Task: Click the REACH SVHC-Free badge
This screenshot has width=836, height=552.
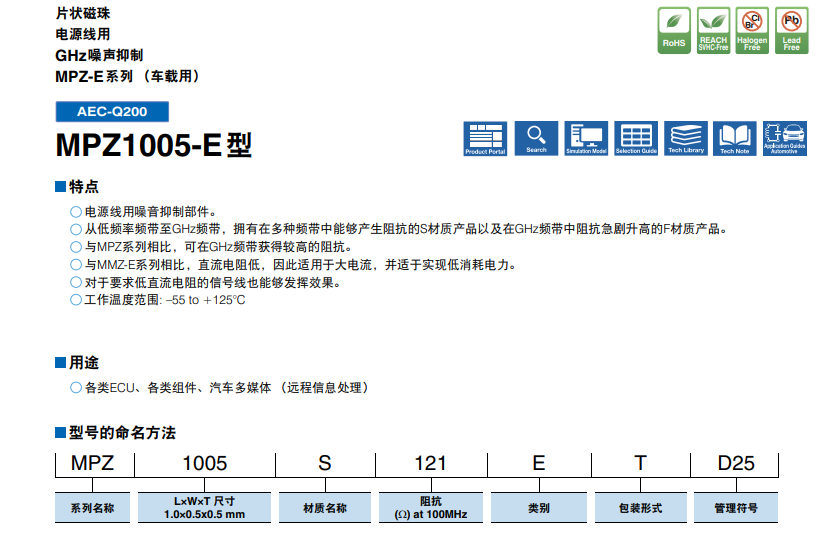Action: click(x=713, y=30)
